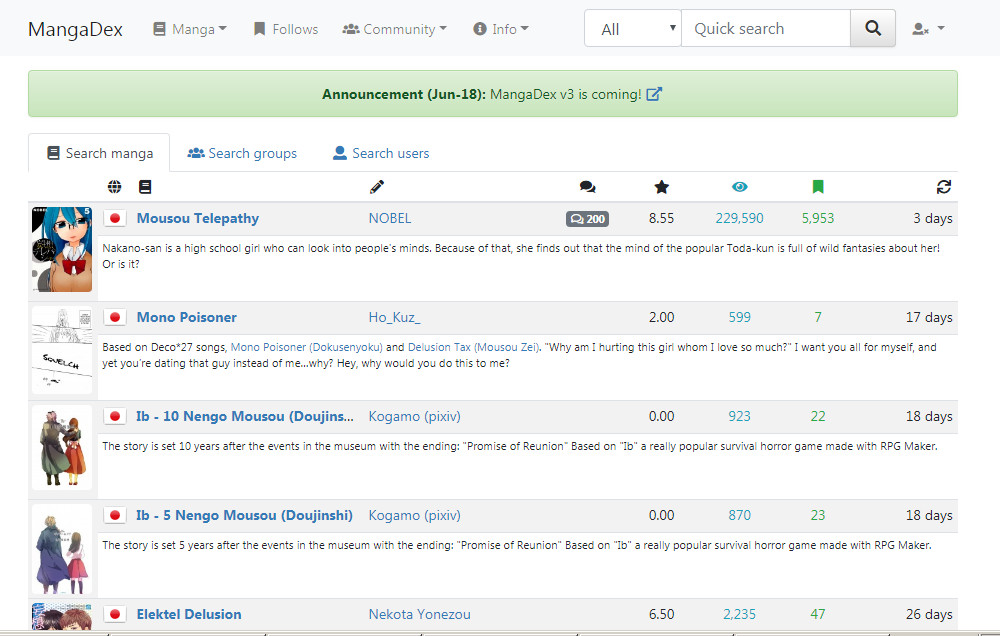This screenshot has width=1000, height=636.
Task: Click the flag beside Ib - 5 Nengo Mousou
Action: [x=115, y=515]
